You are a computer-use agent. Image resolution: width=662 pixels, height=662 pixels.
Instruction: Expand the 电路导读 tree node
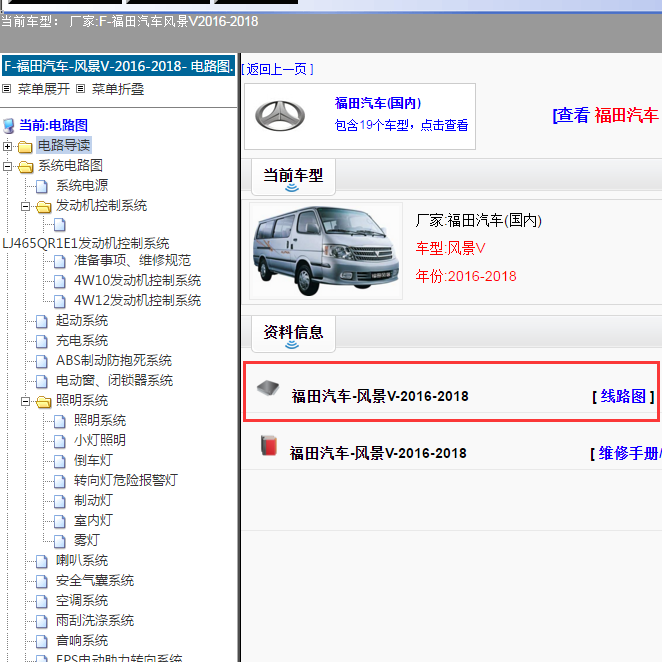(7, 147)
